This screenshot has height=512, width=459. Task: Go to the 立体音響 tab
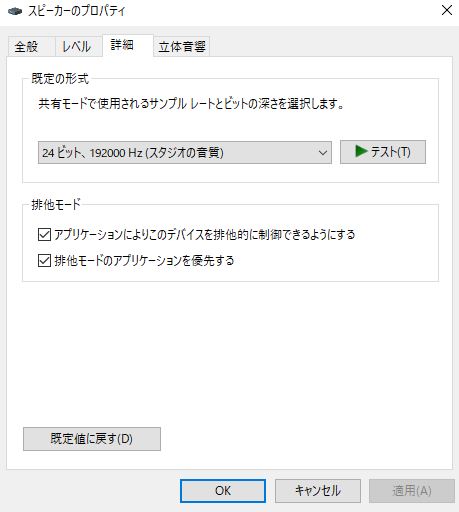click(x=182, y=46)
